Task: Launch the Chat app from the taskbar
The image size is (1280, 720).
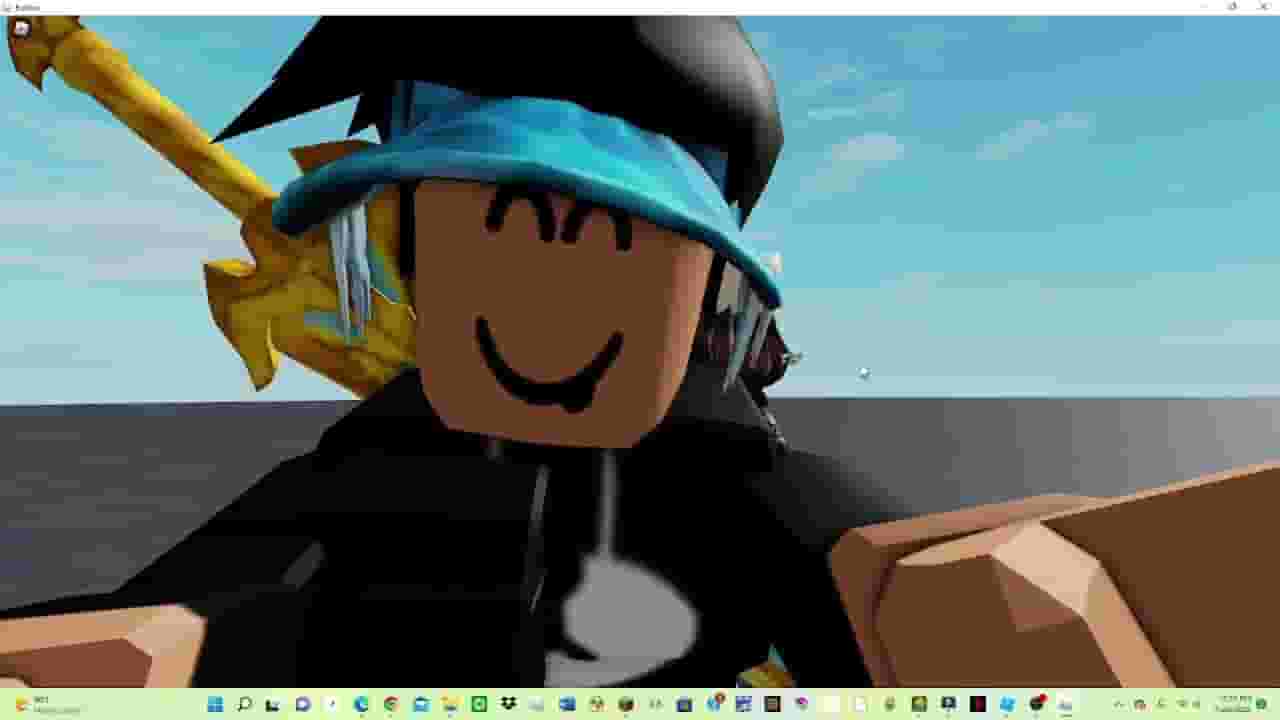Action: [x=303, y=704]
